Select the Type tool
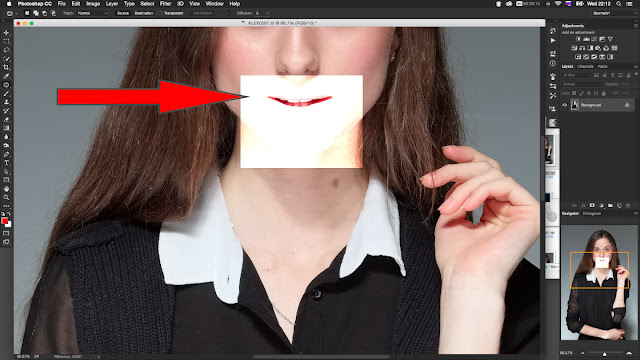 click(x=6, y=163)
